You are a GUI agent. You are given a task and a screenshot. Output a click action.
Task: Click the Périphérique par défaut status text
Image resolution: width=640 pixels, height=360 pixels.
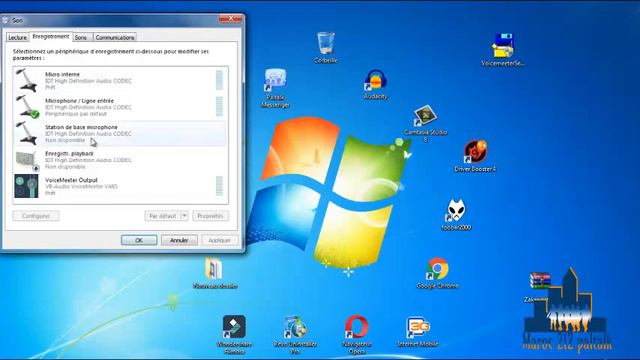click(x=76, y=113)
